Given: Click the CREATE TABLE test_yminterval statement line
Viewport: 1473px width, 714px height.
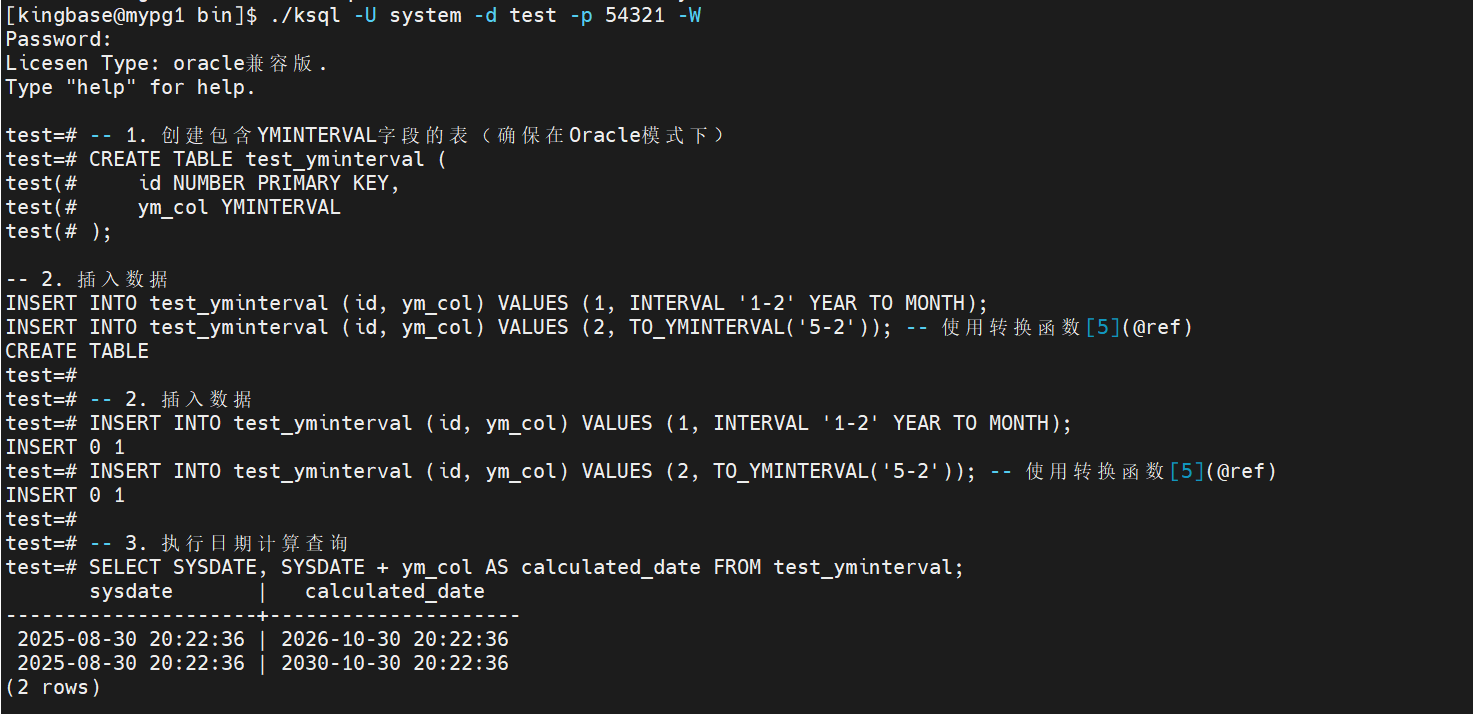Looking at the screenshot, I should [x=267, y=159].
